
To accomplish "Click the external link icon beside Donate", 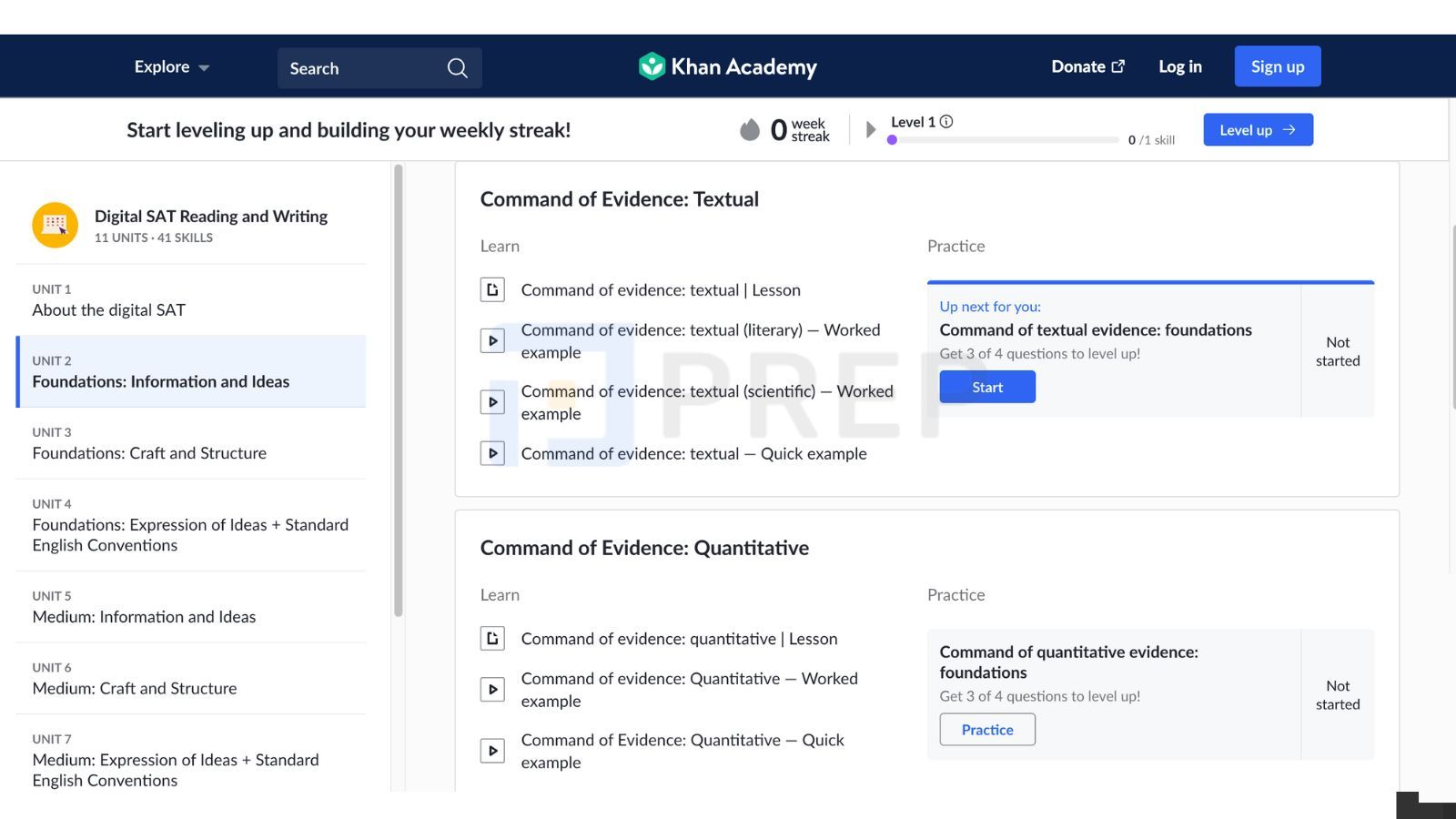I will (1118, 66).
